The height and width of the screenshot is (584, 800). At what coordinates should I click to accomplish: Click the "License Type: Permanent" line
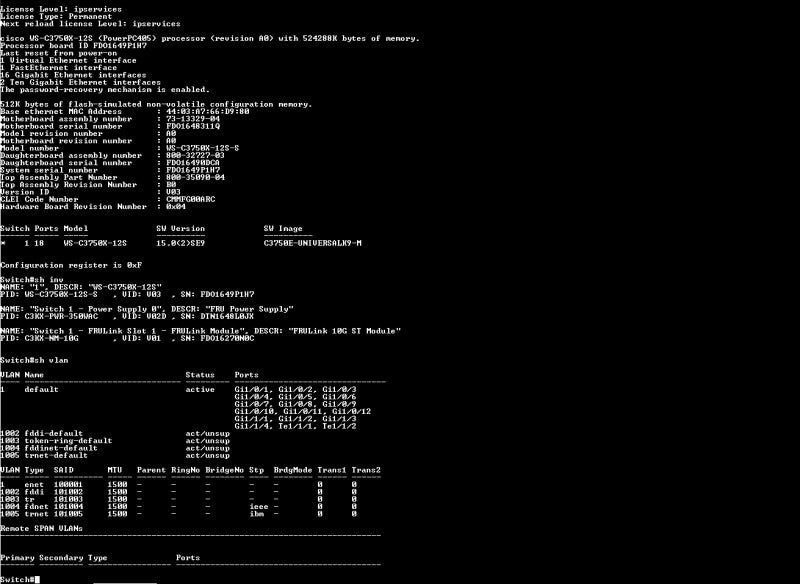56,16
